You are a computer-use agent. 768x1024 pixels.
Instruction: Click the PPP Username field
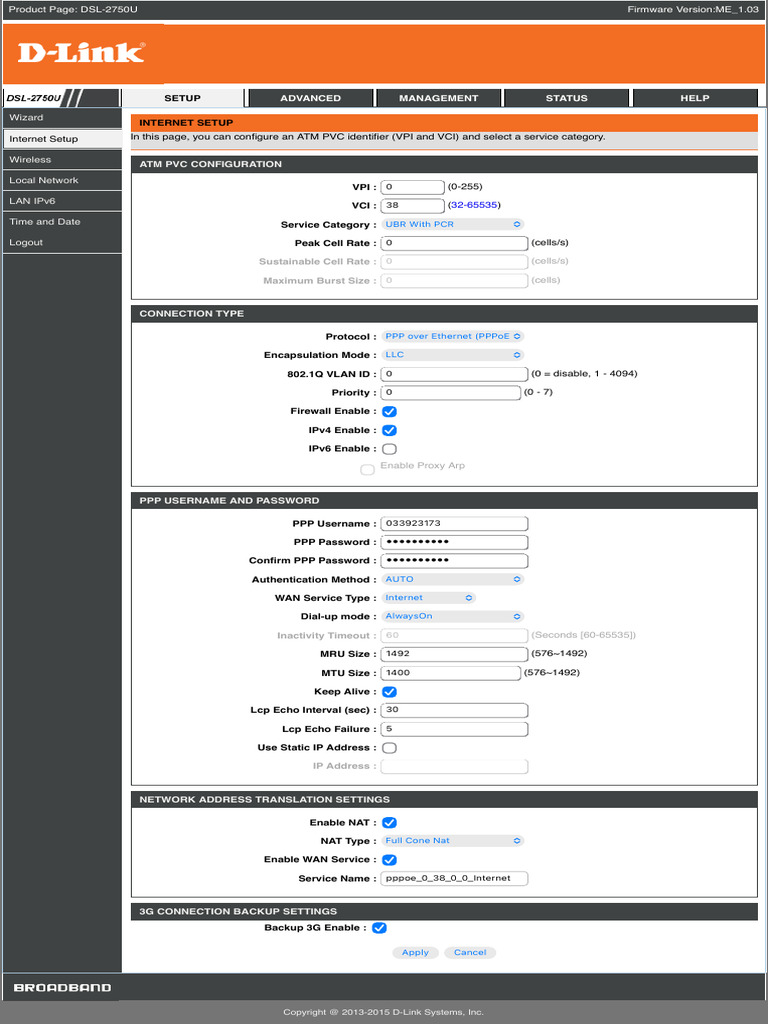point(455,524)
